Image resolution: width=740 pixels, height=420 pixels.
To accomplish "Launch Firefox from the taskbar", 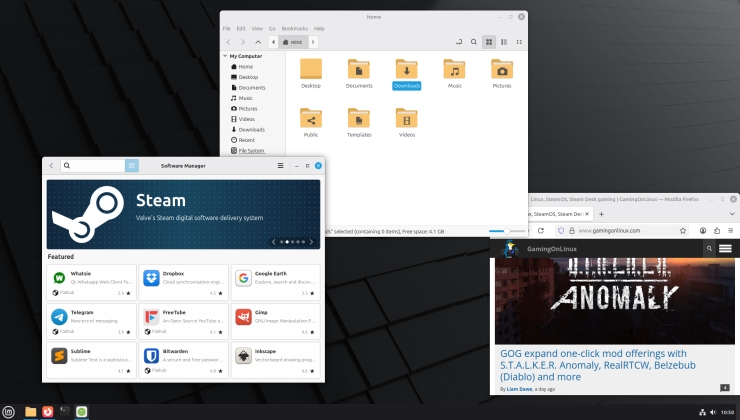I will coord(47,411).
